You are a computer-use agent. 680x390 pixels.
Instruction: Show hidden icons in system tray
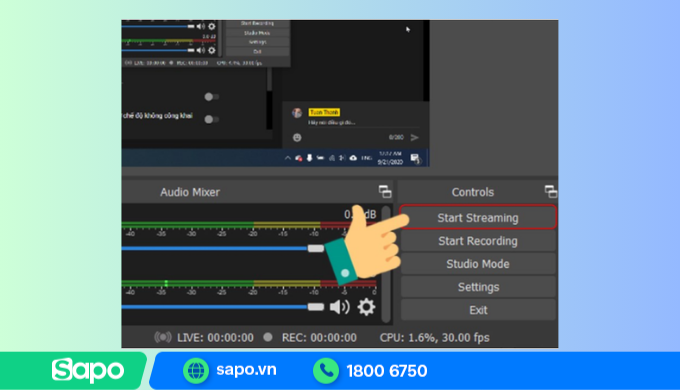tap(288, 158)
